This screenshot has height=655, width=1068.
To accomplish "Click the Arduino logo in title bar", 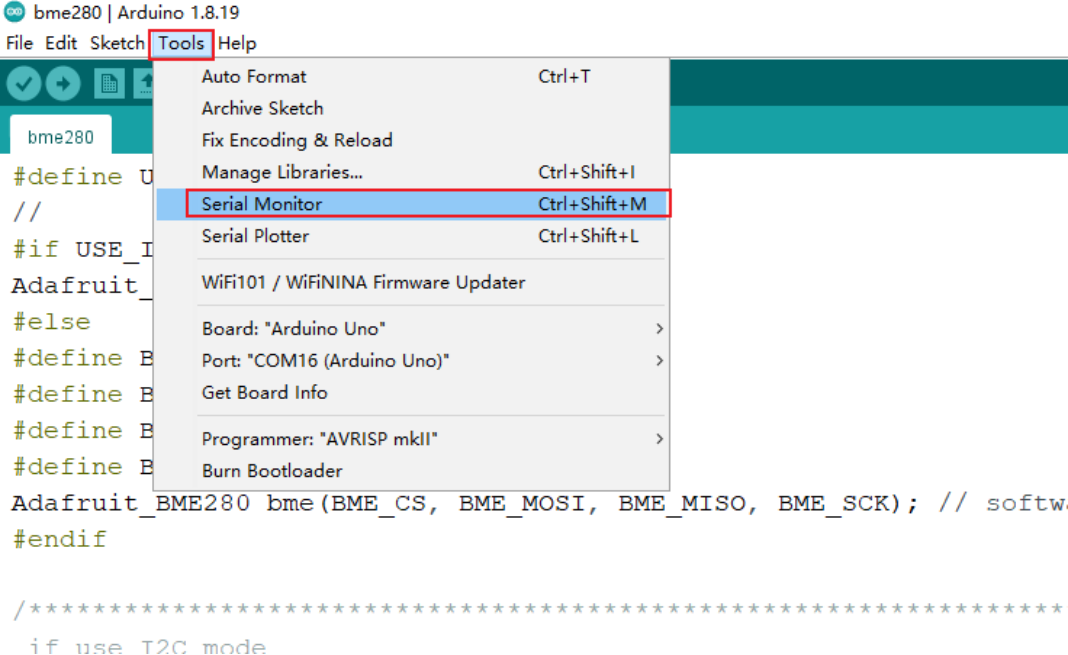I will pos(13,13).
